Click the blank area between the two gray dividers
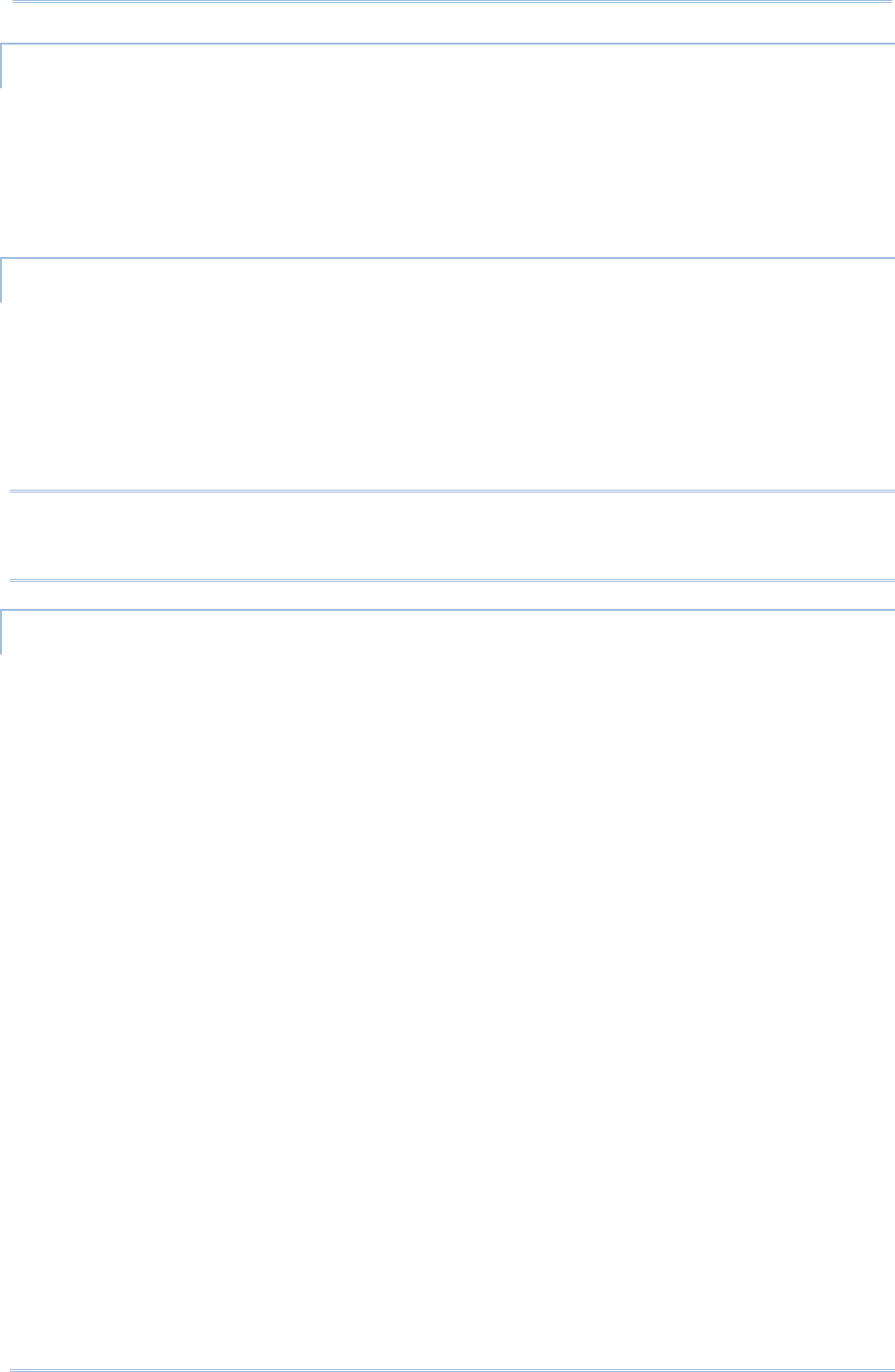The width and height of the screenshot is (895, 1372). 452,536
